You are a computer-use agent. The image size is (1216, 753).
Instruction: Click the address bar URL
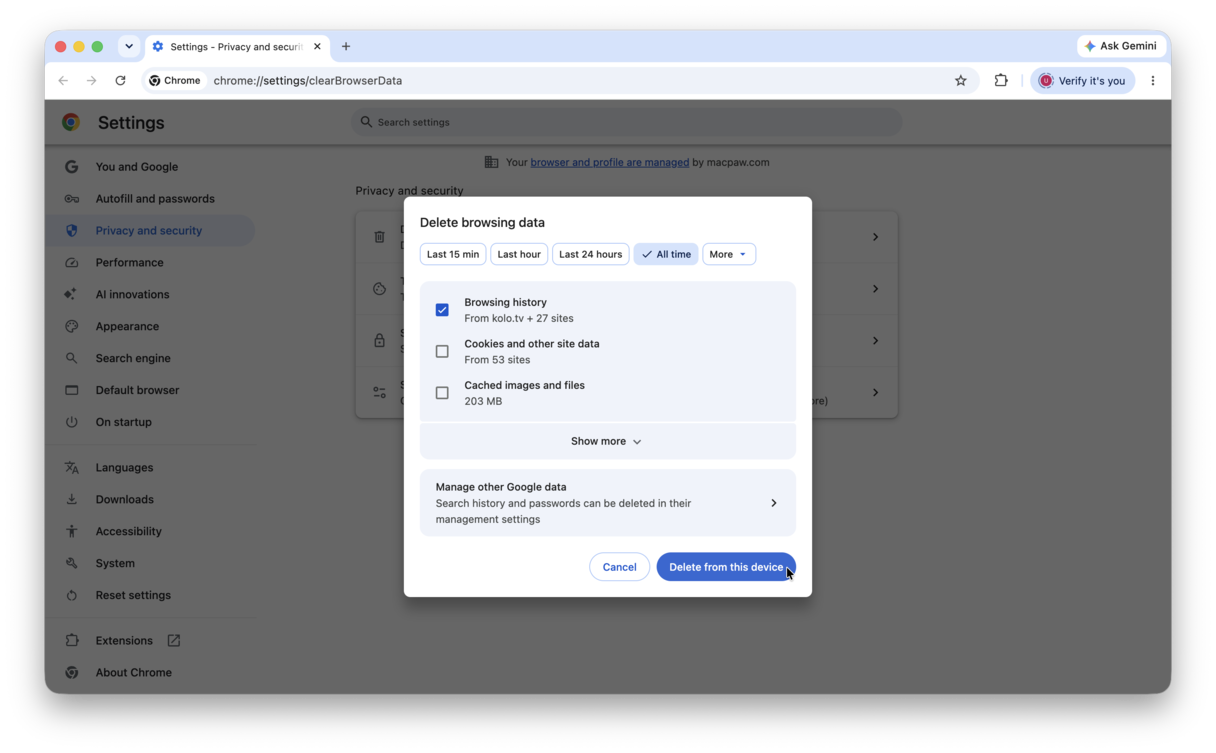coord(308,81)
